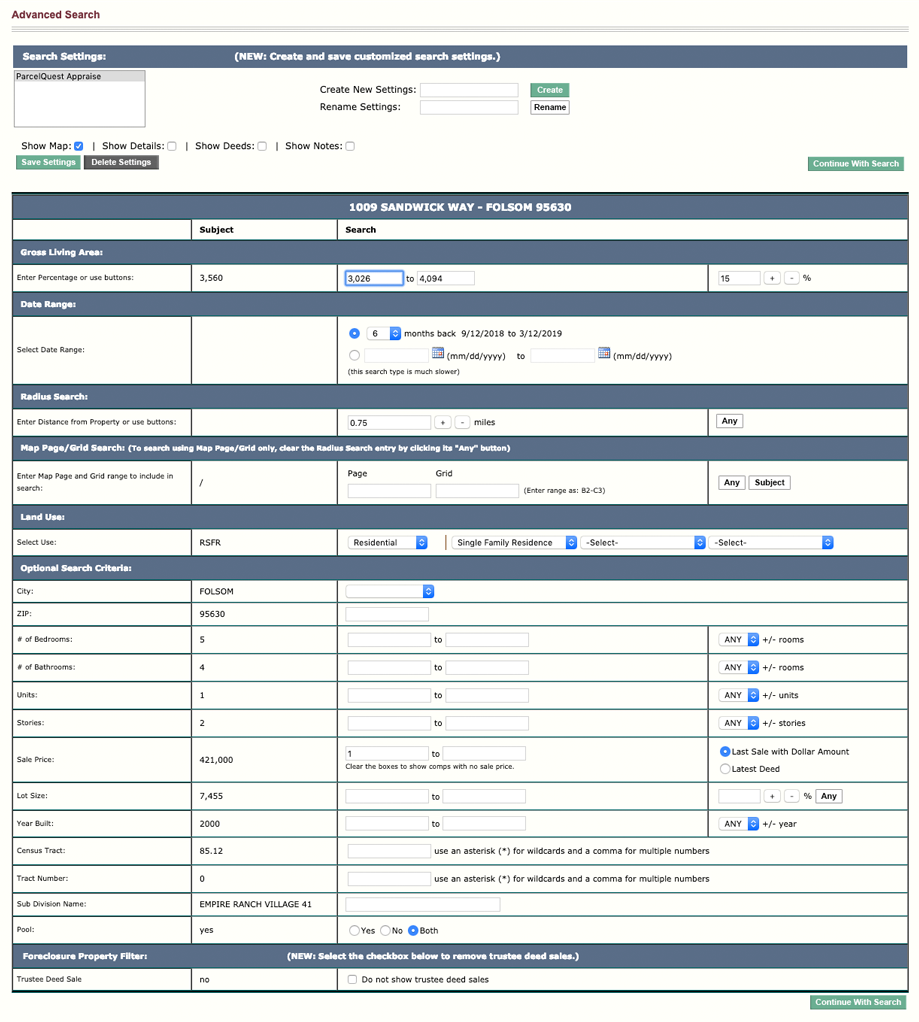Click the Save Settings button
This screenshot has height=1022, width=919.
[x=48, y=162]
